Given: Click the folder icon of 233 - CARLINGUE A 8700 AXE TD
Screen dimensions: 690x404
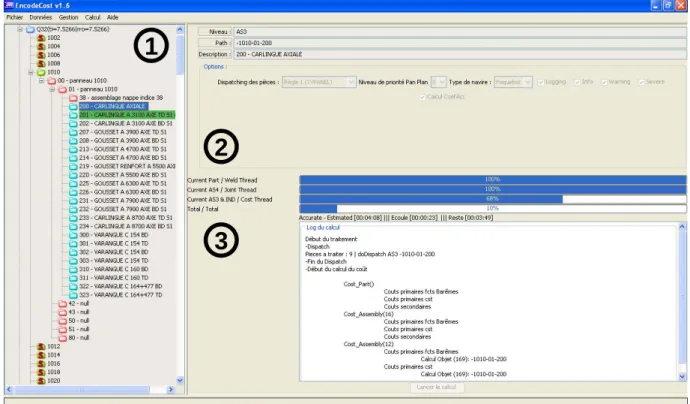Looking at the screenshot, I should click(73, 218).
